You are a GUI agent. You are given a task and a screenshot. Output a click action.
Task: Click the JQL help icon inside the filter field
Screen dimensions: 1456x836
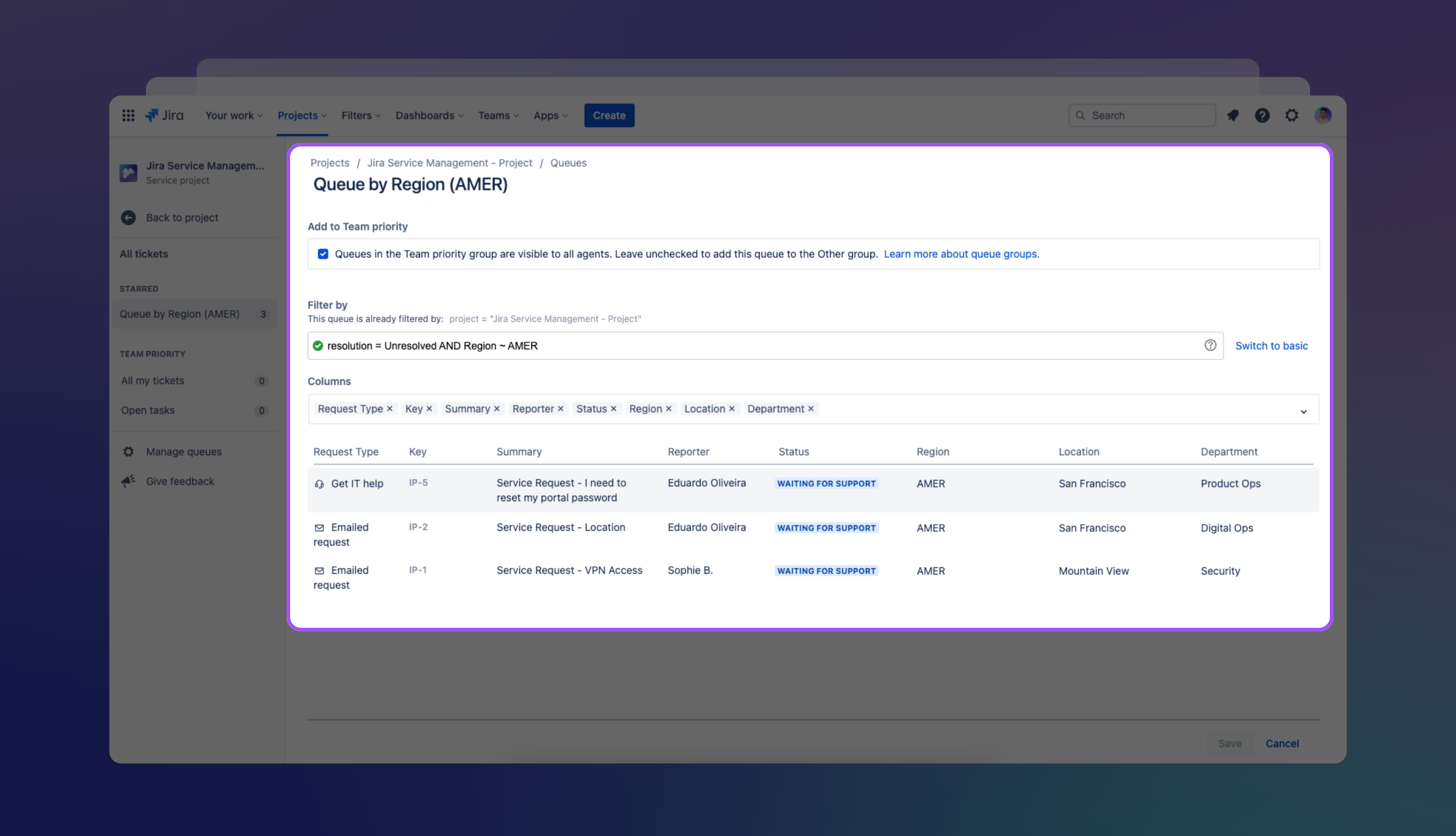click(1210, 345)
